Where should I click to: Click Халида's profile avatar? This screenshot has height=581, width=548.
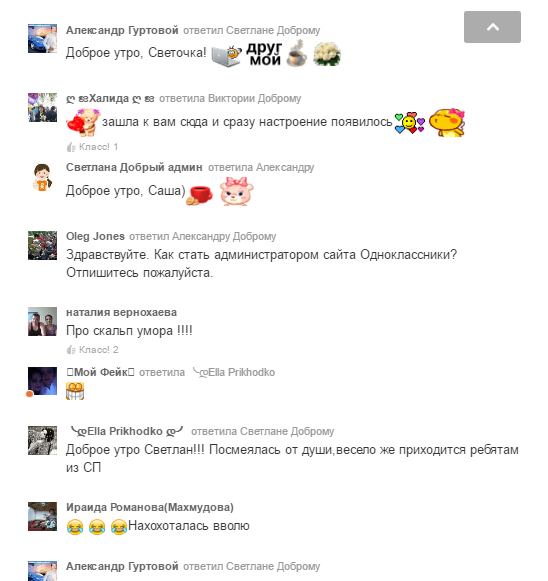[43, 107]
